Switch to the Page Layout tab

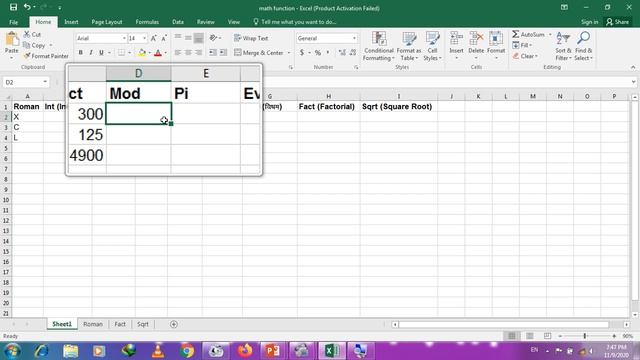click(107, 22)
